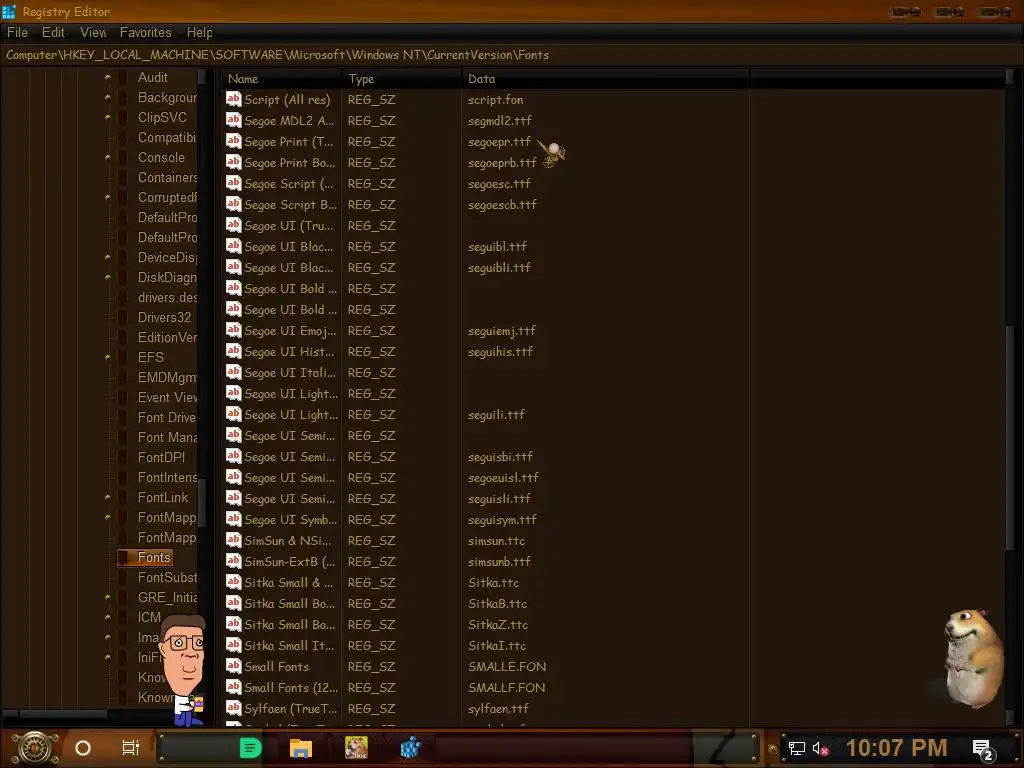1024x768 pixels.
Task: Open the Help menu
Action: click(199, 33)
